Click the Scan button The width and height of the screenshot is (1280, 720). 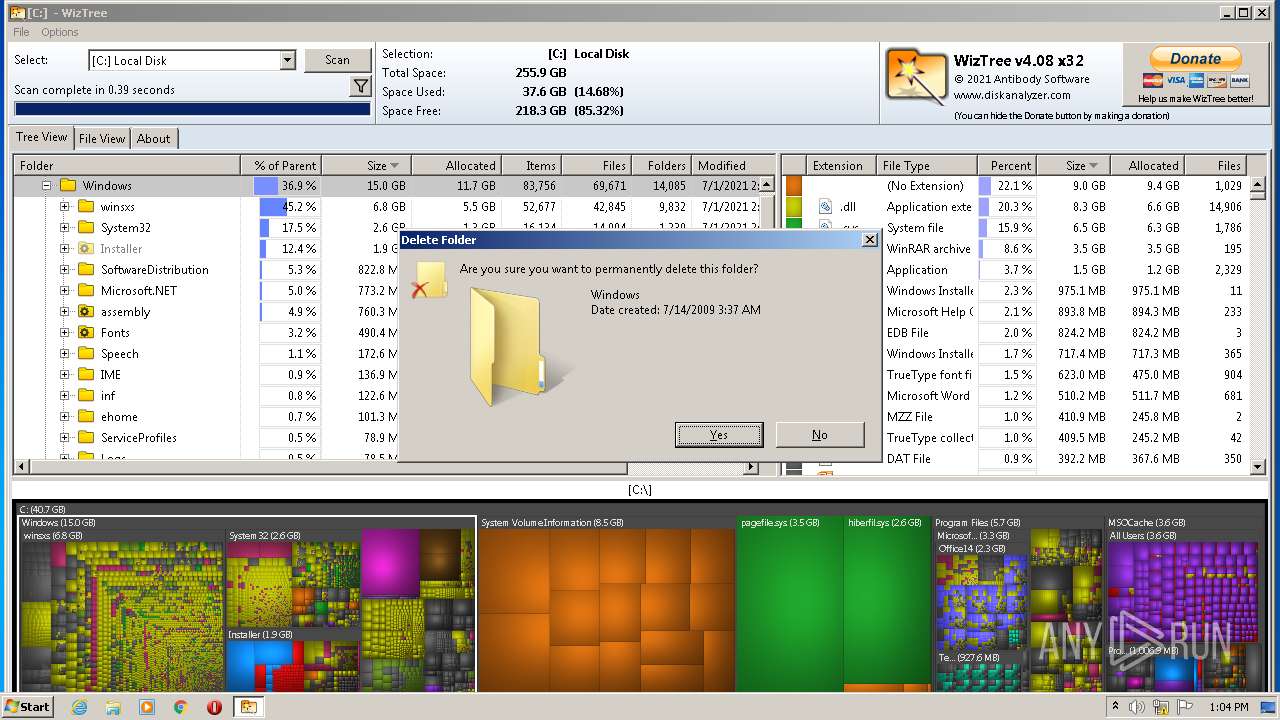(x=337, y=60)
